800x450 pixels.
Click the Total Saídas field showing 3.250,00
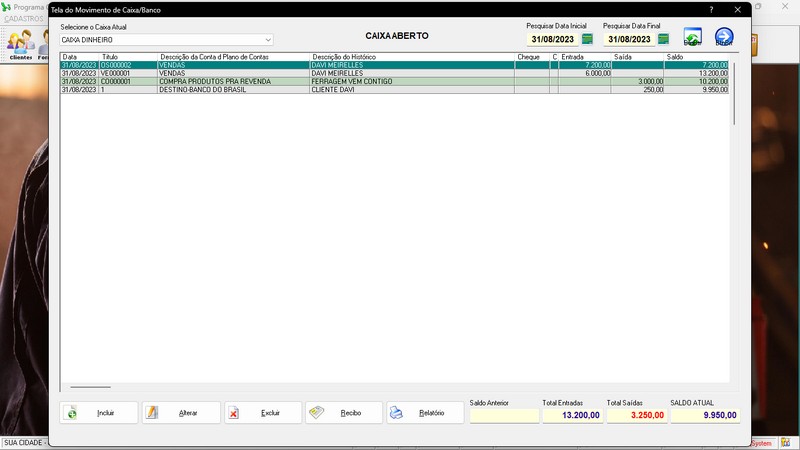637,415
